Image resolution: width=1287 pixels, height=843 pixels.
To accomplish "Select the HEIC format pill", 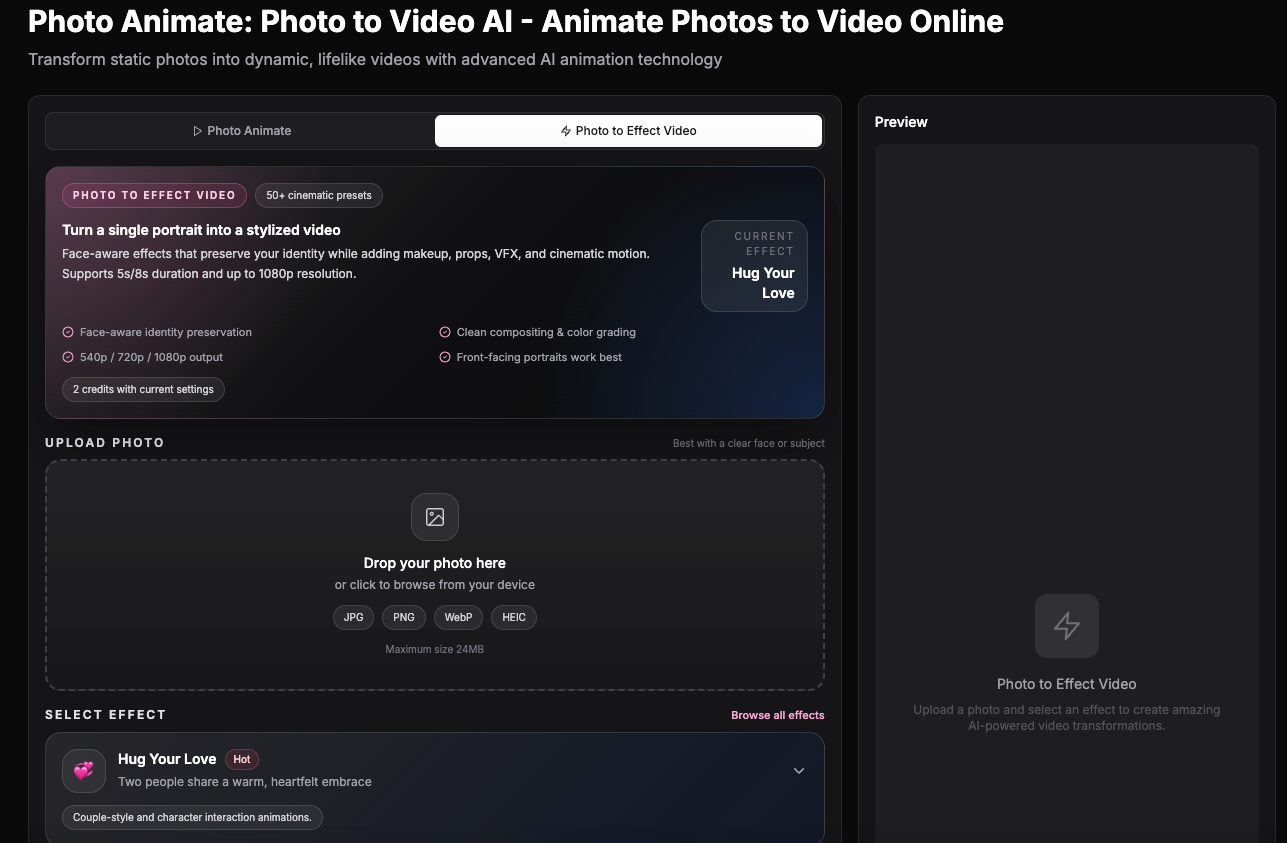I will pyautogui.click(x=513, y=617).
